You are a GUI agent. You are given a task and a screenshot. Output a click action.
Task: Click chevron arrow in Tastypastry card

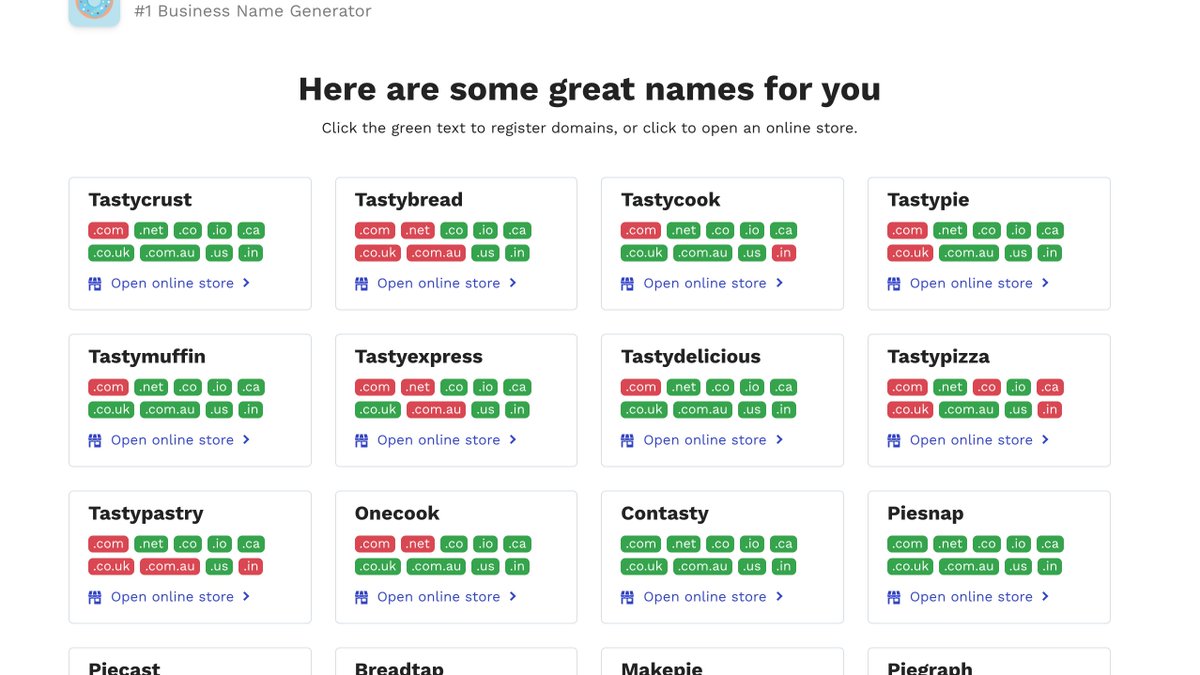coord(246,596)
